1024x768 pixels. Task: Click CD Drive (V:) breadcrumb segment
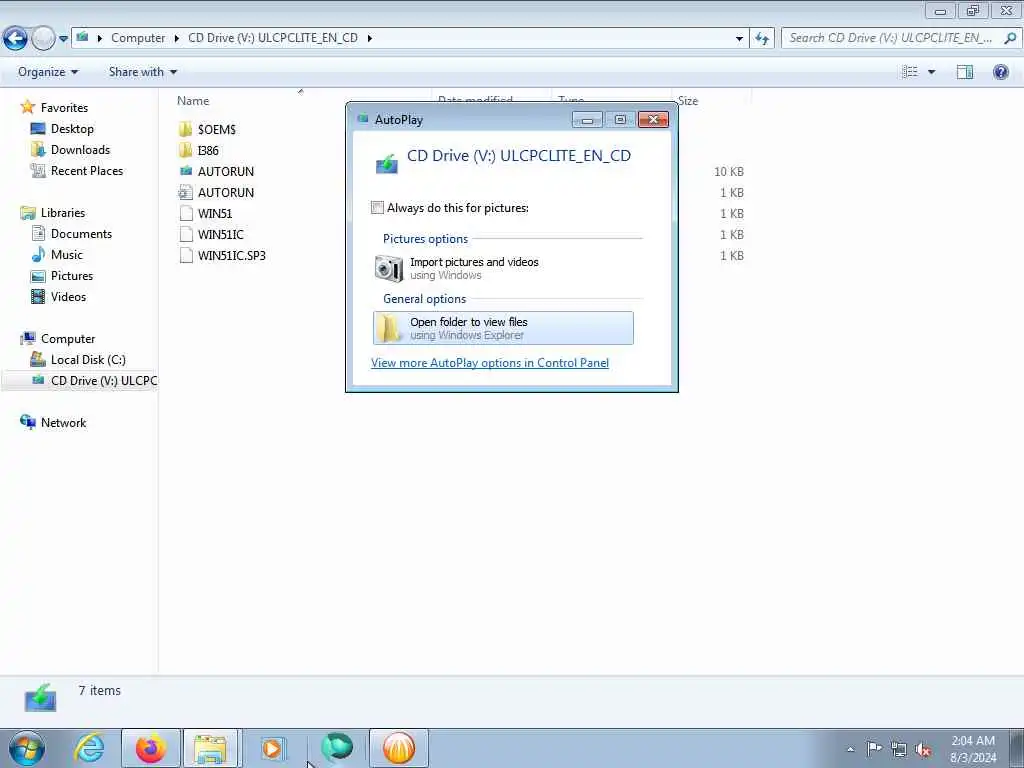(273, 38)
